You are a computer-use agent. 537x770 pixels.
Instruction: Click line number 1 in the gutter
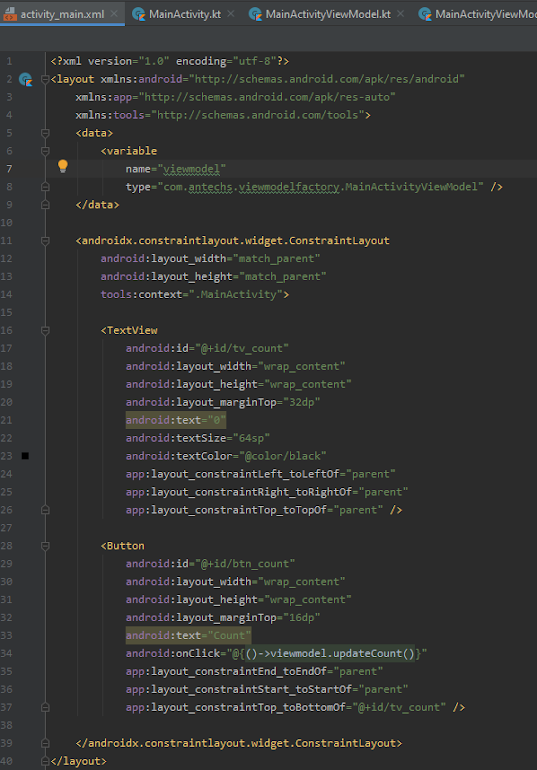point(9,61)
